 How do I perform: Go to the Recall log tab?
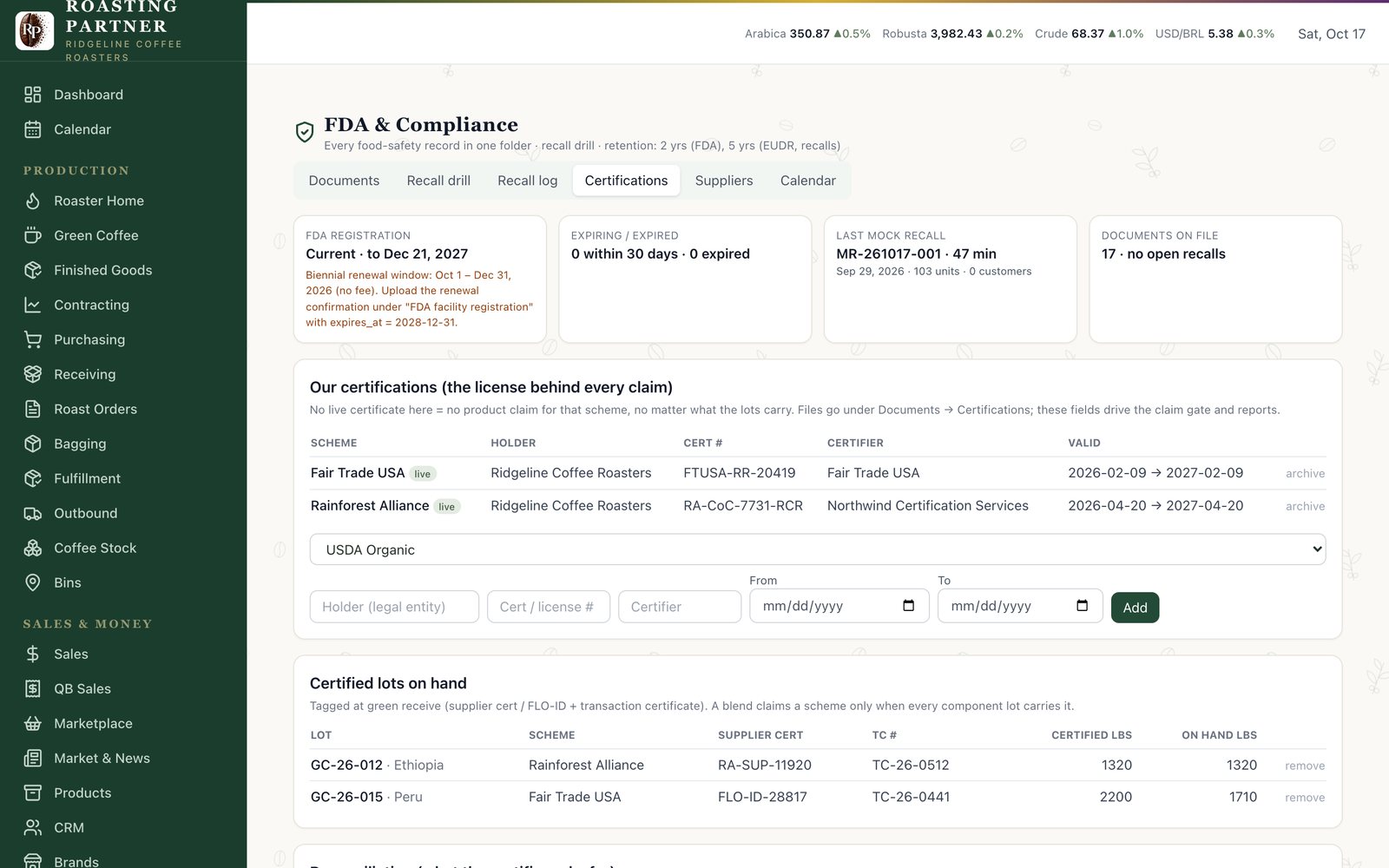[527, 181]
